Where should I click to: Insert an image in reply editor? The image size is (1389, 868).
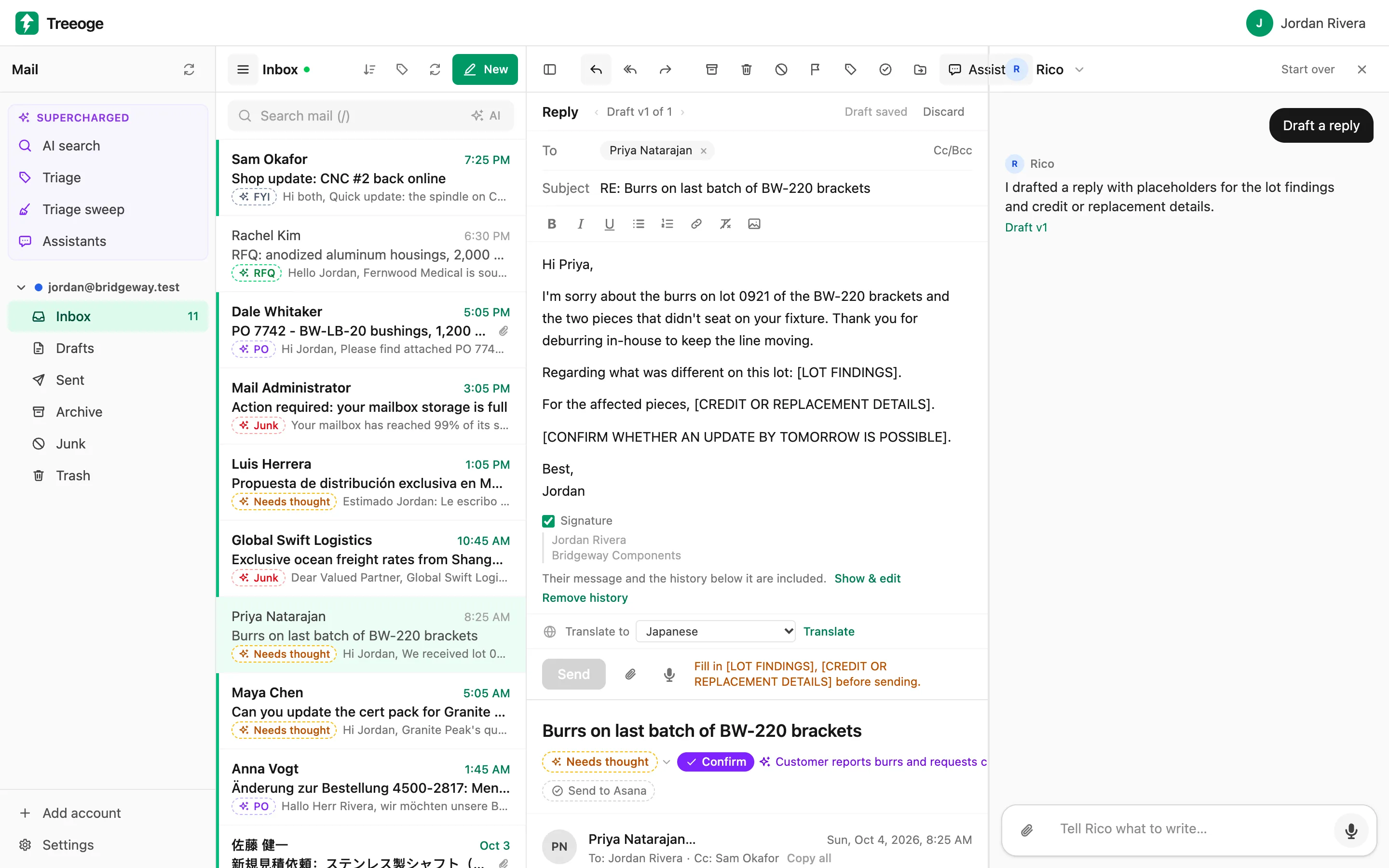[754, 224]
